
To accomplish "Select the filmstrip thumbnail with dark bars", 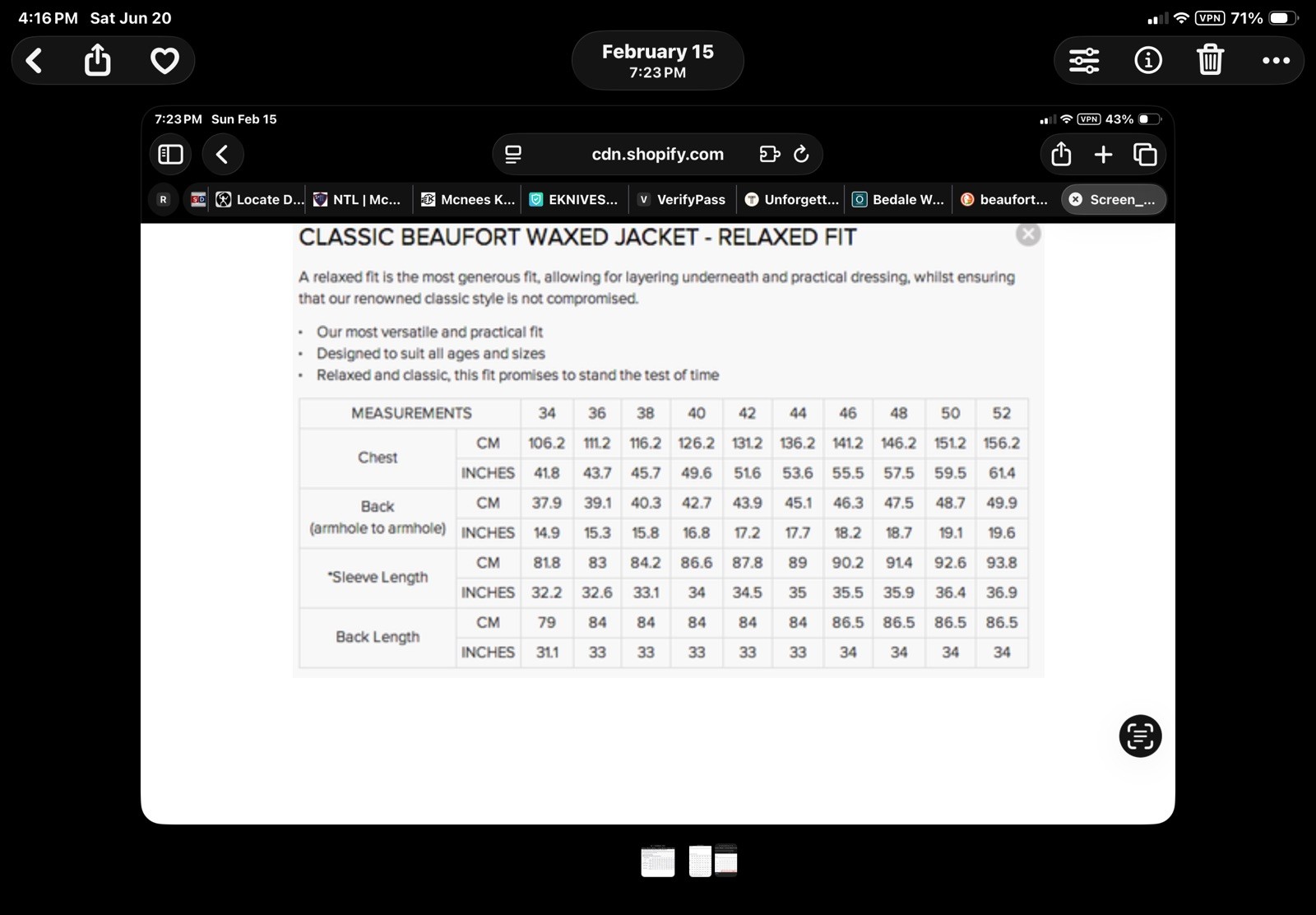I will [x=726, y=861].
